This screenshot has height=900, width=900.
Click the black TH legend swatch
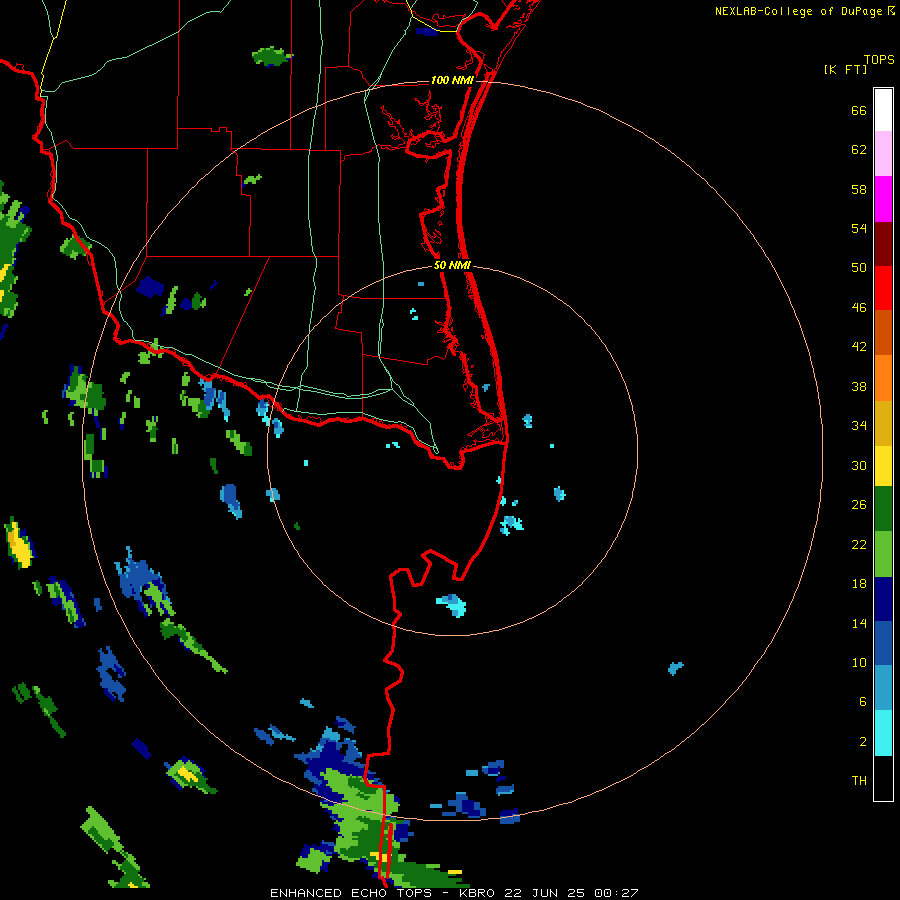click(883, 778)
